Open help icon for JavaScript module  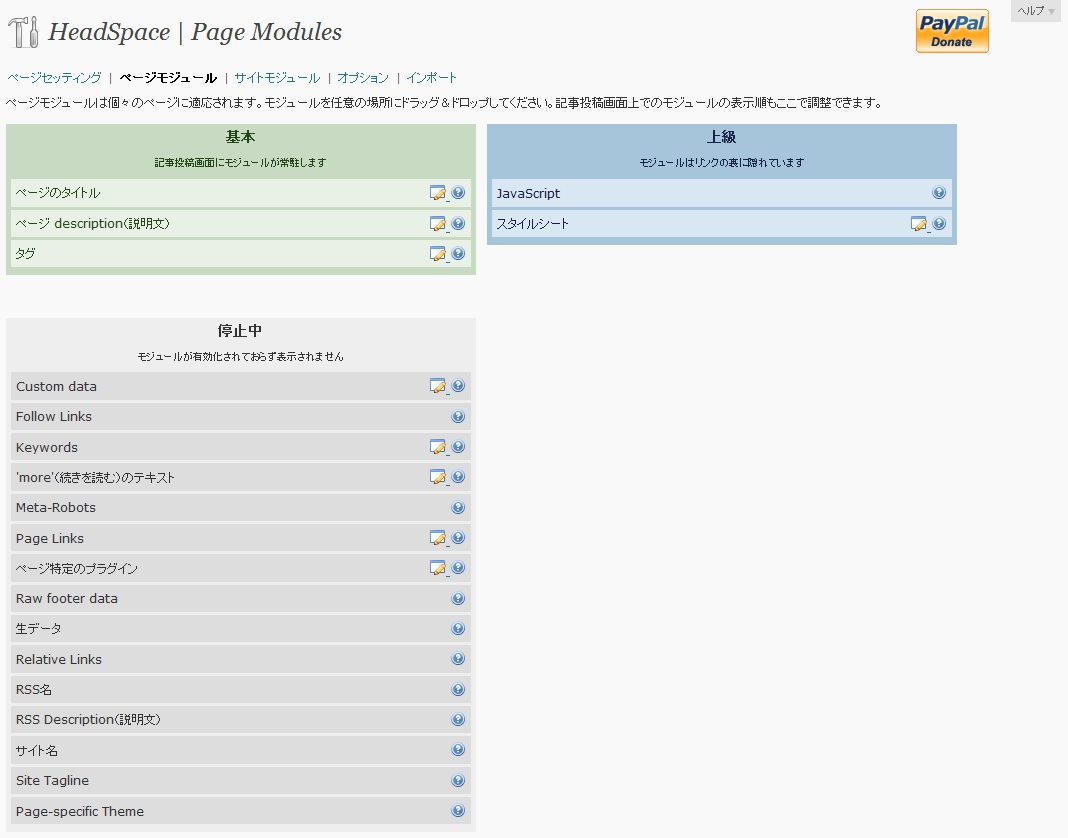pos(939,193)
